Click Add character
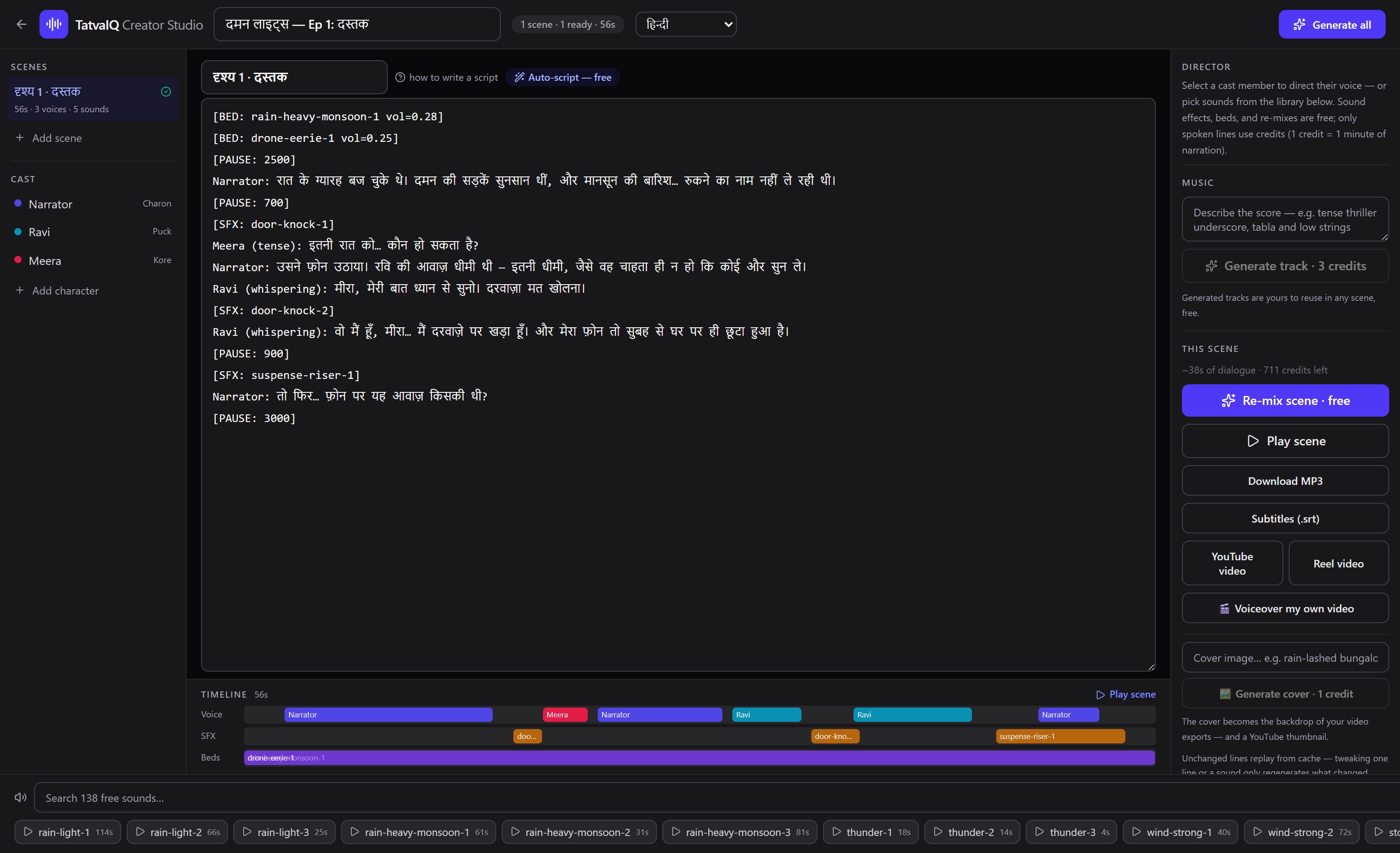 click(57, 290)
